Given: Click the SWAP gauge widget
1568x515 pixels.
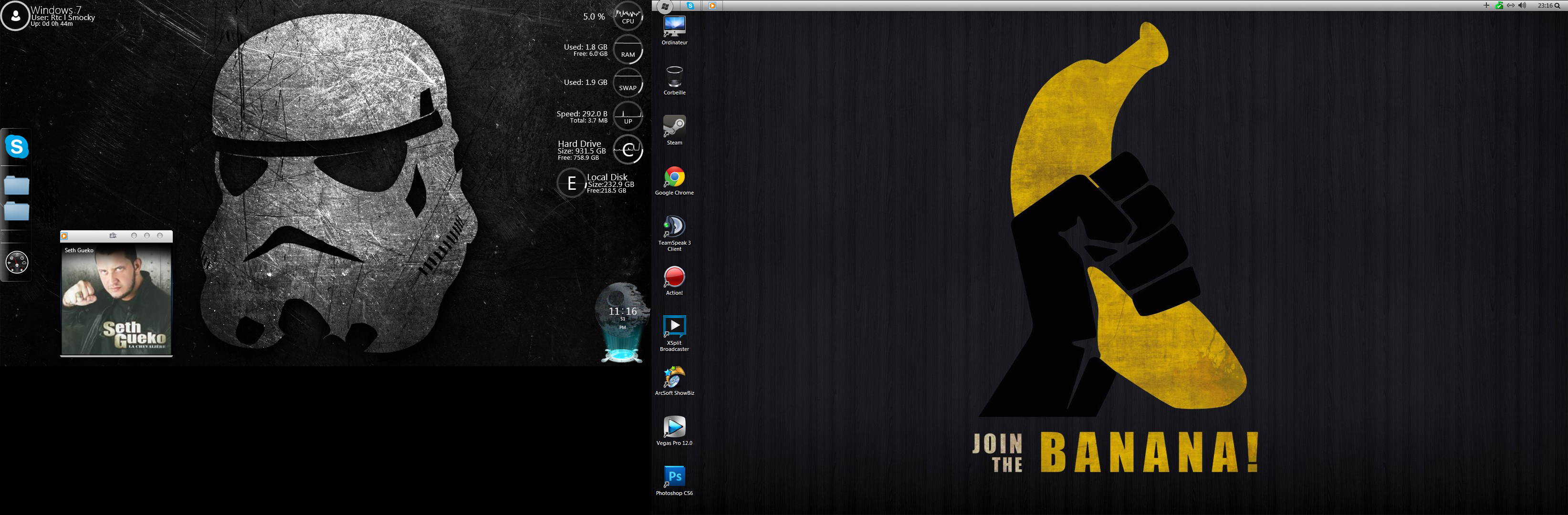Looking at the screenshot, I should [x=628, y=82].
